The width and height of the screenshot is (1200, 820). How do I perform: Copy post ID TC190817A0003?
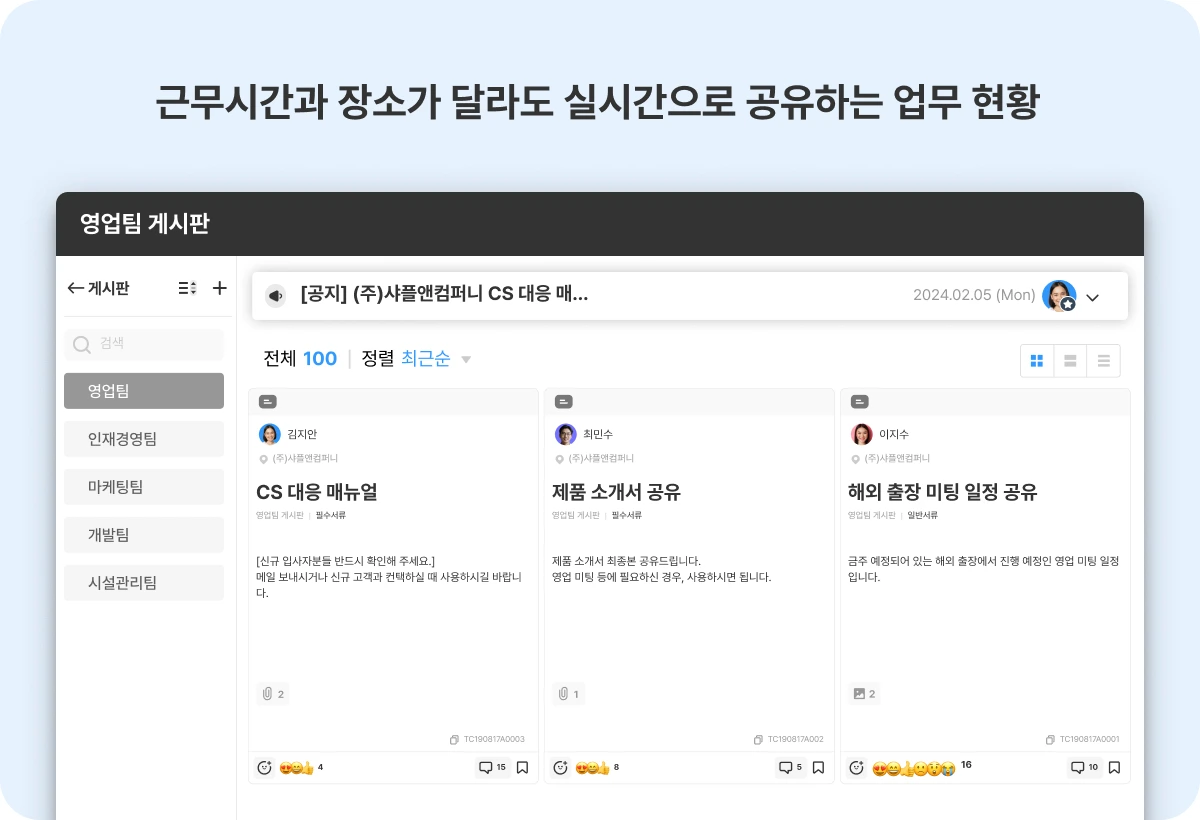pos(455,740)
